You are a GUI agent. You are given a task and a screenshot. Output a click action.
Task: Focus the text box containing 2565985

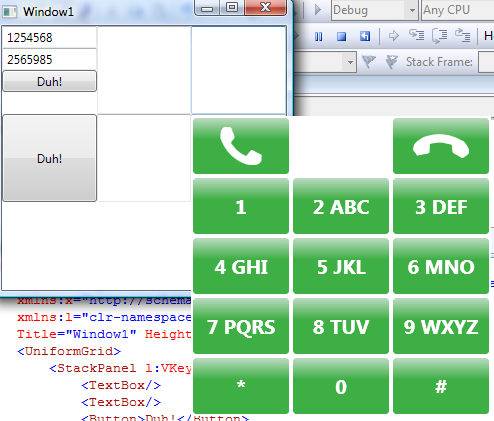coord(49,59)
